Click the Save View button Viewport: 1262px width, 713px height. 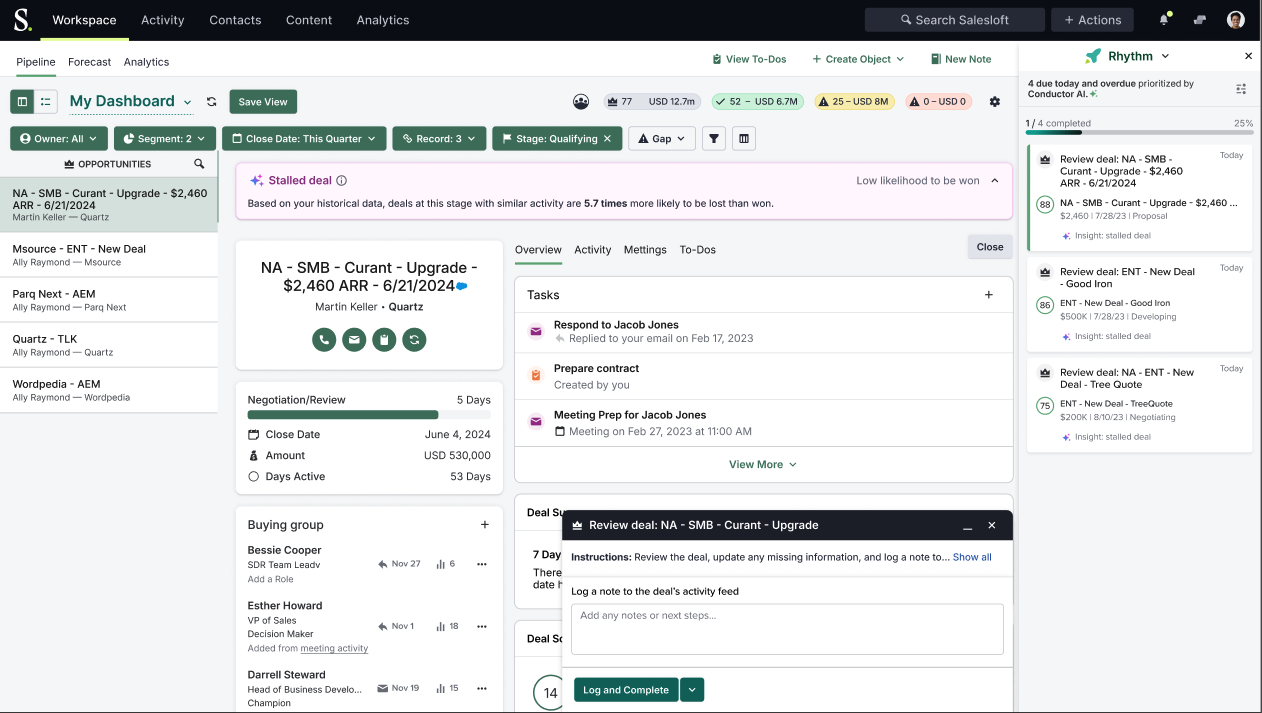point(263,102)
